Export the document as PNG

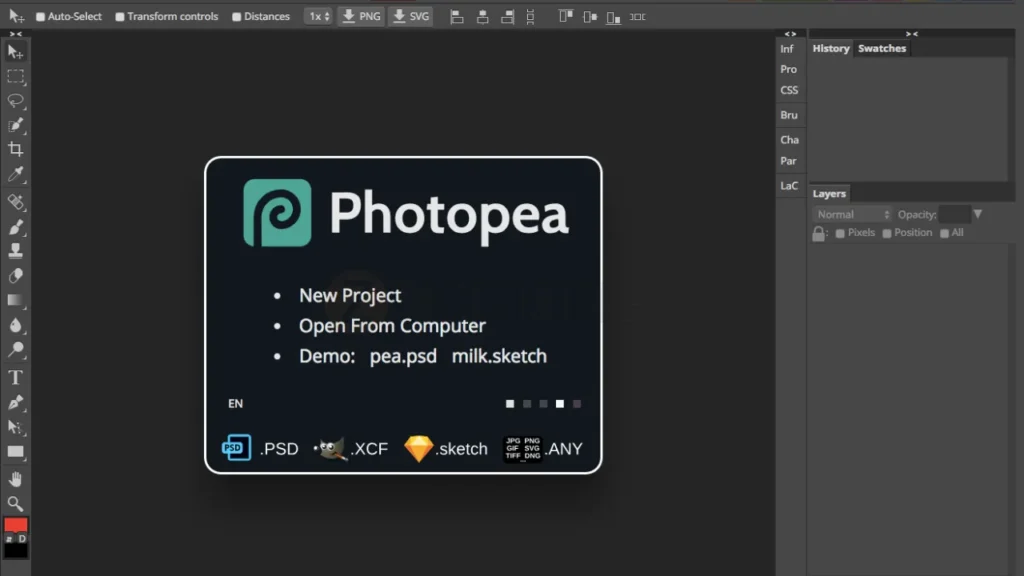click(x=360, y=16)
